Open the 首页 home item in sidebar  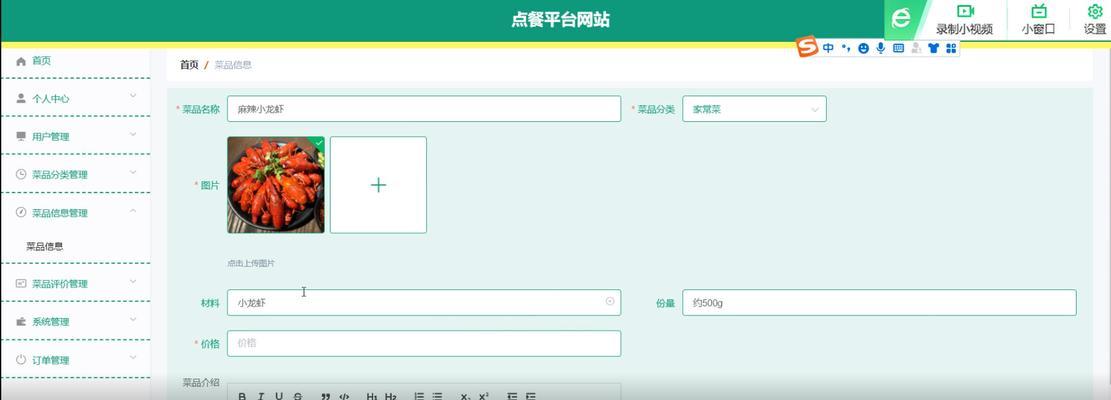pos(75,61)
